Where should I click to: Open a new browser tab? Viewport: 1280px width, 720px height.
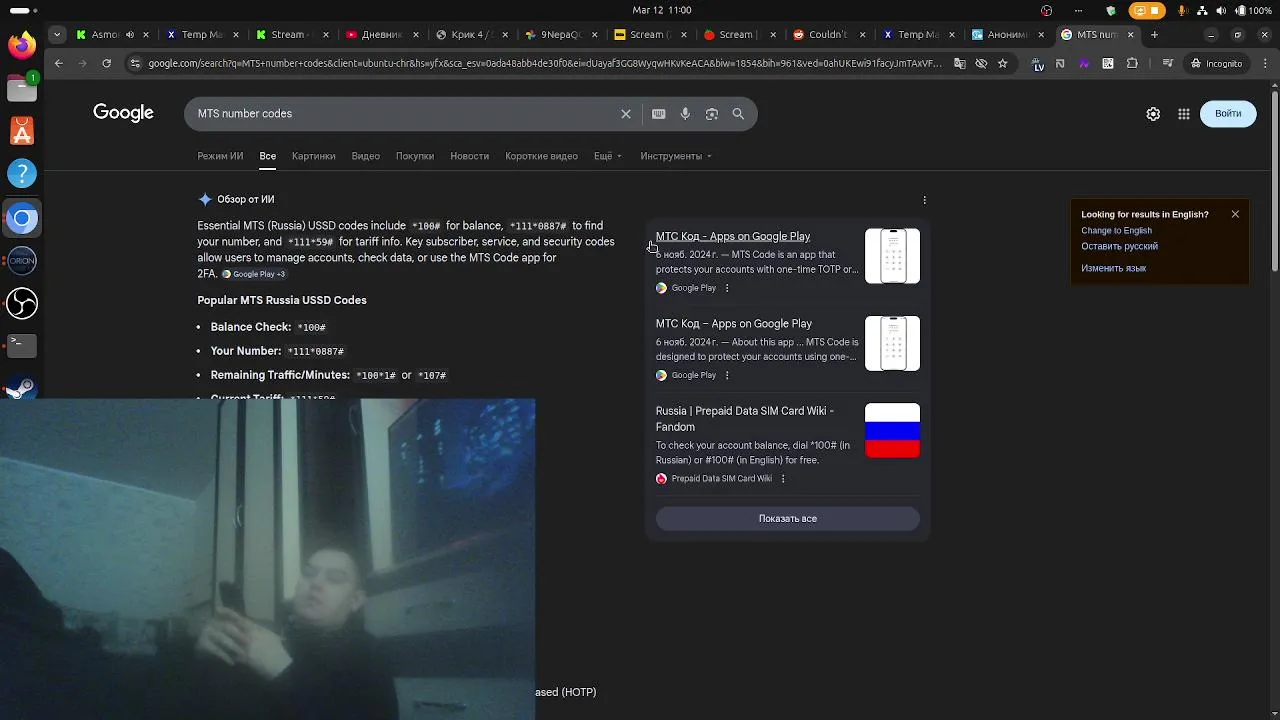tap(1154, 34)
